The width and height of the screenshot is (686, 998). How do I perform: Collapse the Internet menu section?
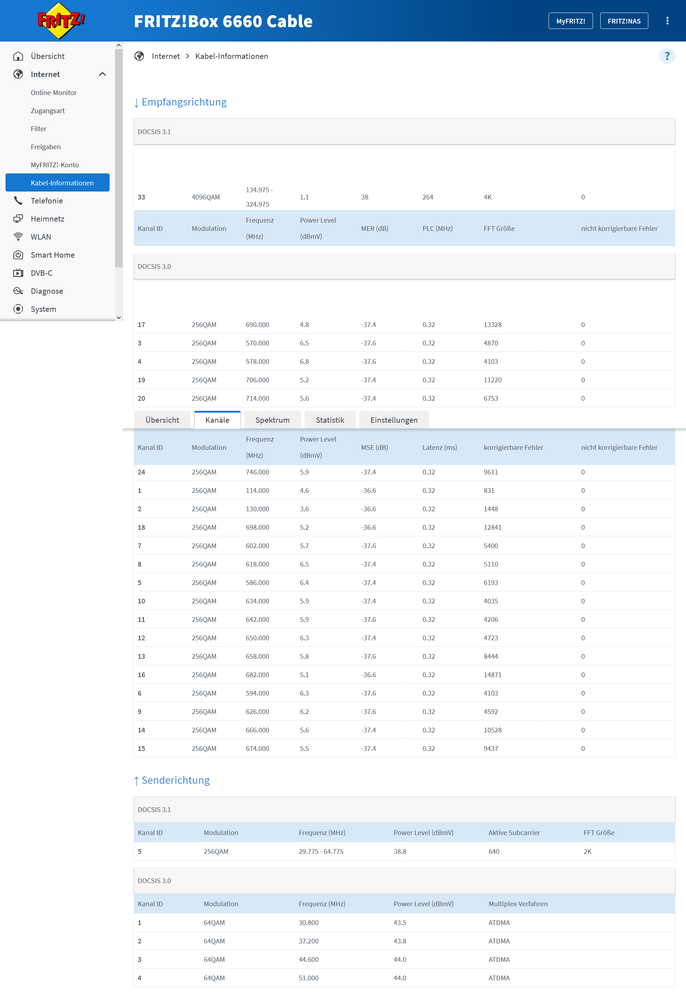[102, 74]
